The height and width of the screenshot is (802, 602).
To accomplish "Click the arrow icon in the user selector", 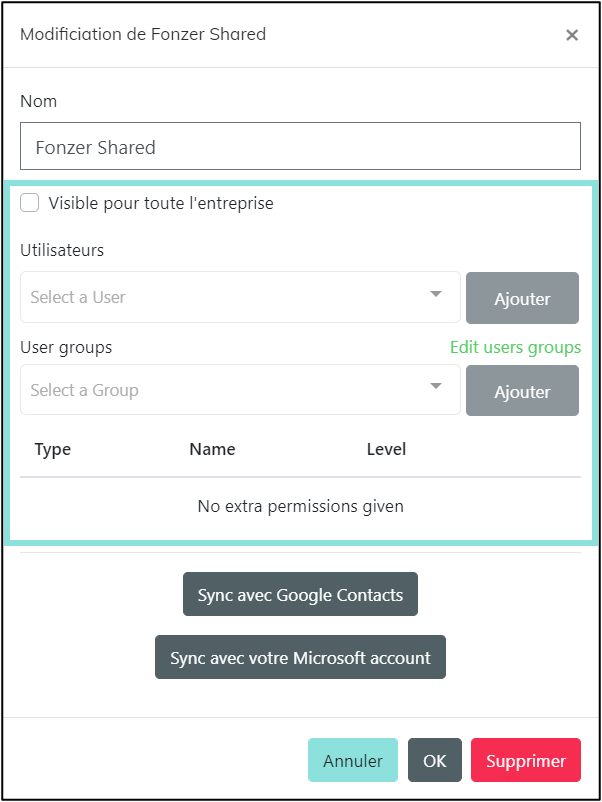I will click(436, 295).
